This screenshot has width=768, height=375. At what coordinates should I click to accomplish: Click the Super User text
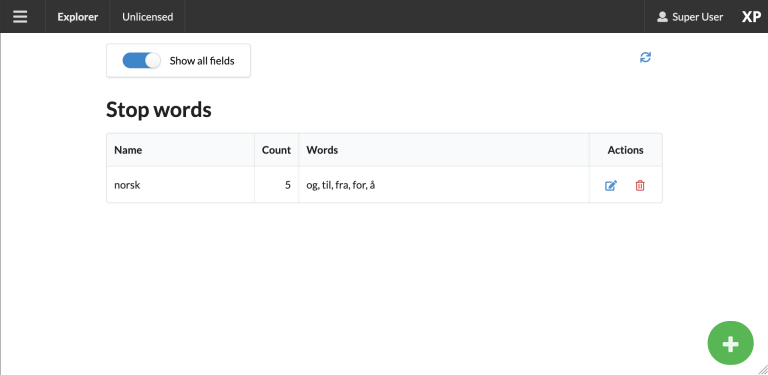[697, 17]
